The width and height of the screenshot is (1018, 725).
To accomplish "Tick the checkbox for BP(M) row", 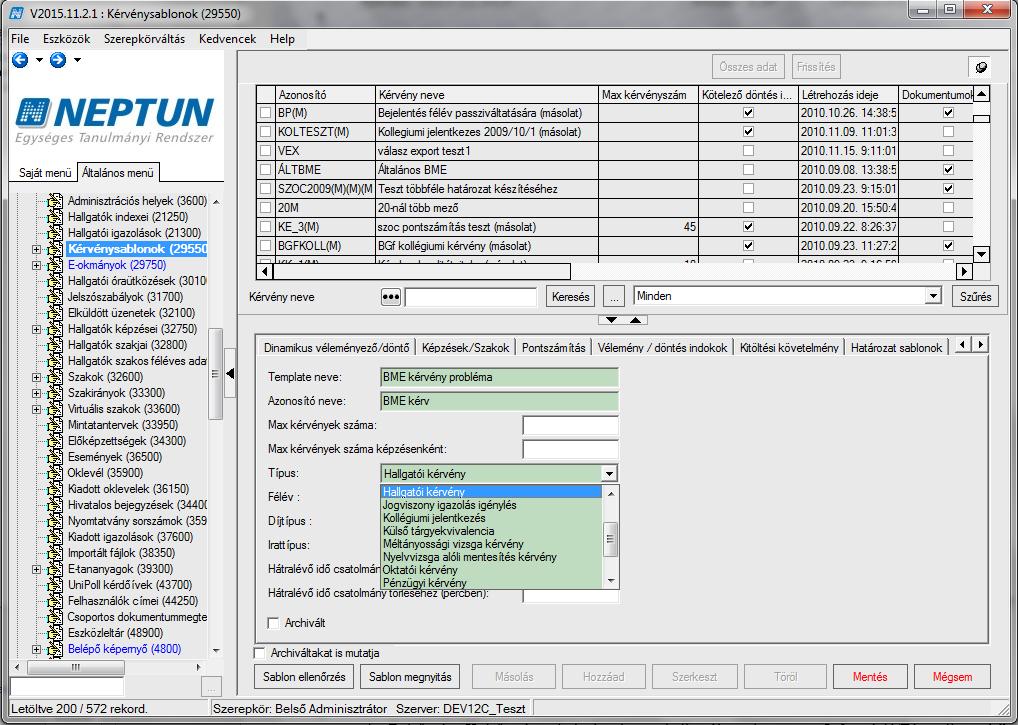I will click(x=265, y=113).
